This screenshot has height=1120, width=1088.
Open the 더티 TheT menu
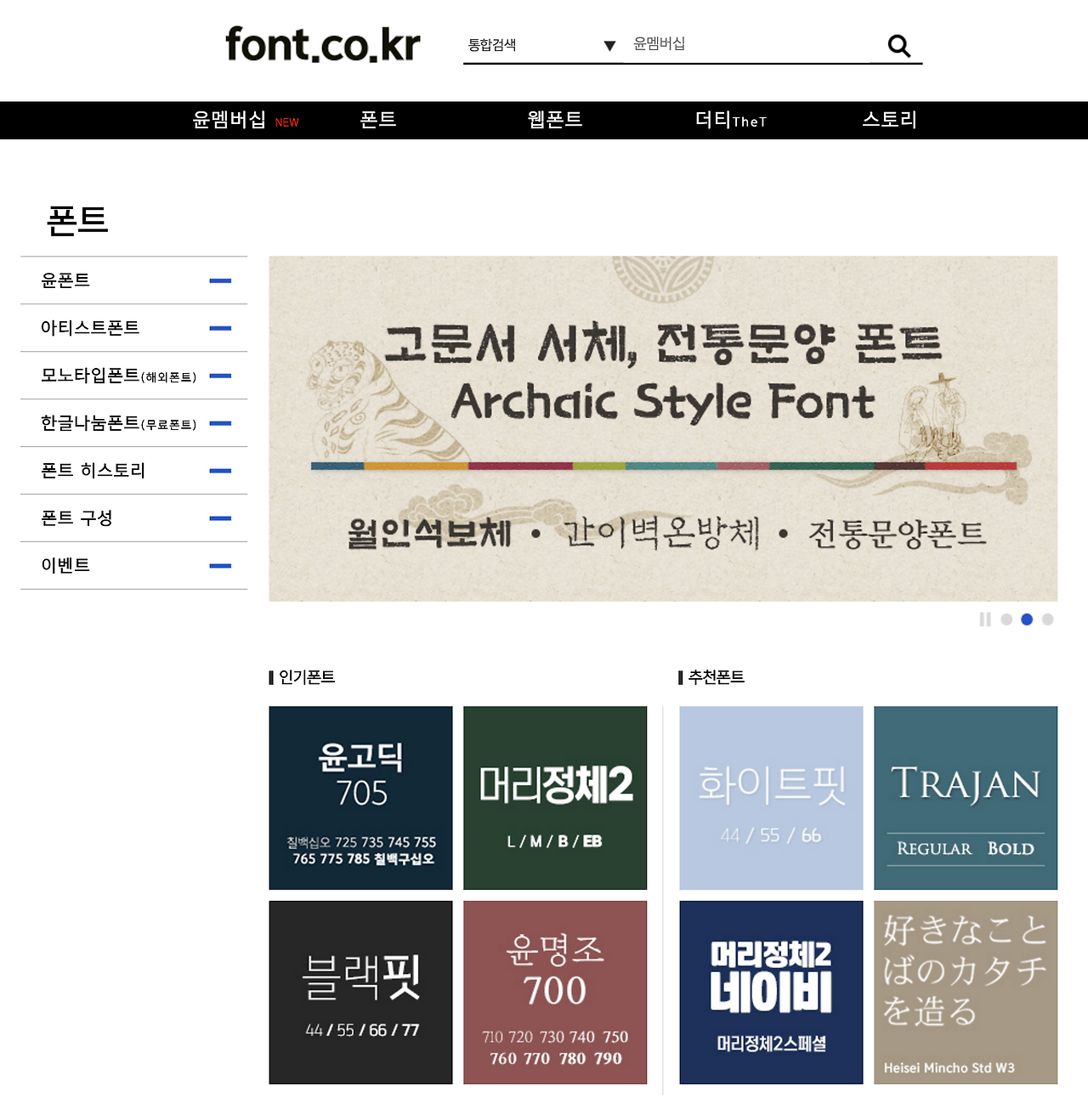click(731, 120)
